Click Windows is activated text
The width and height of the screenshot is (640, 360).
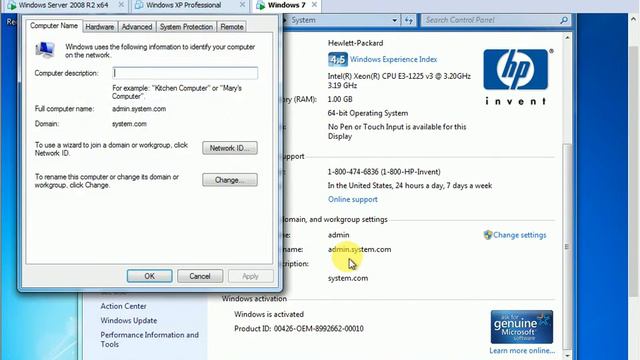[x=269, y=314]
